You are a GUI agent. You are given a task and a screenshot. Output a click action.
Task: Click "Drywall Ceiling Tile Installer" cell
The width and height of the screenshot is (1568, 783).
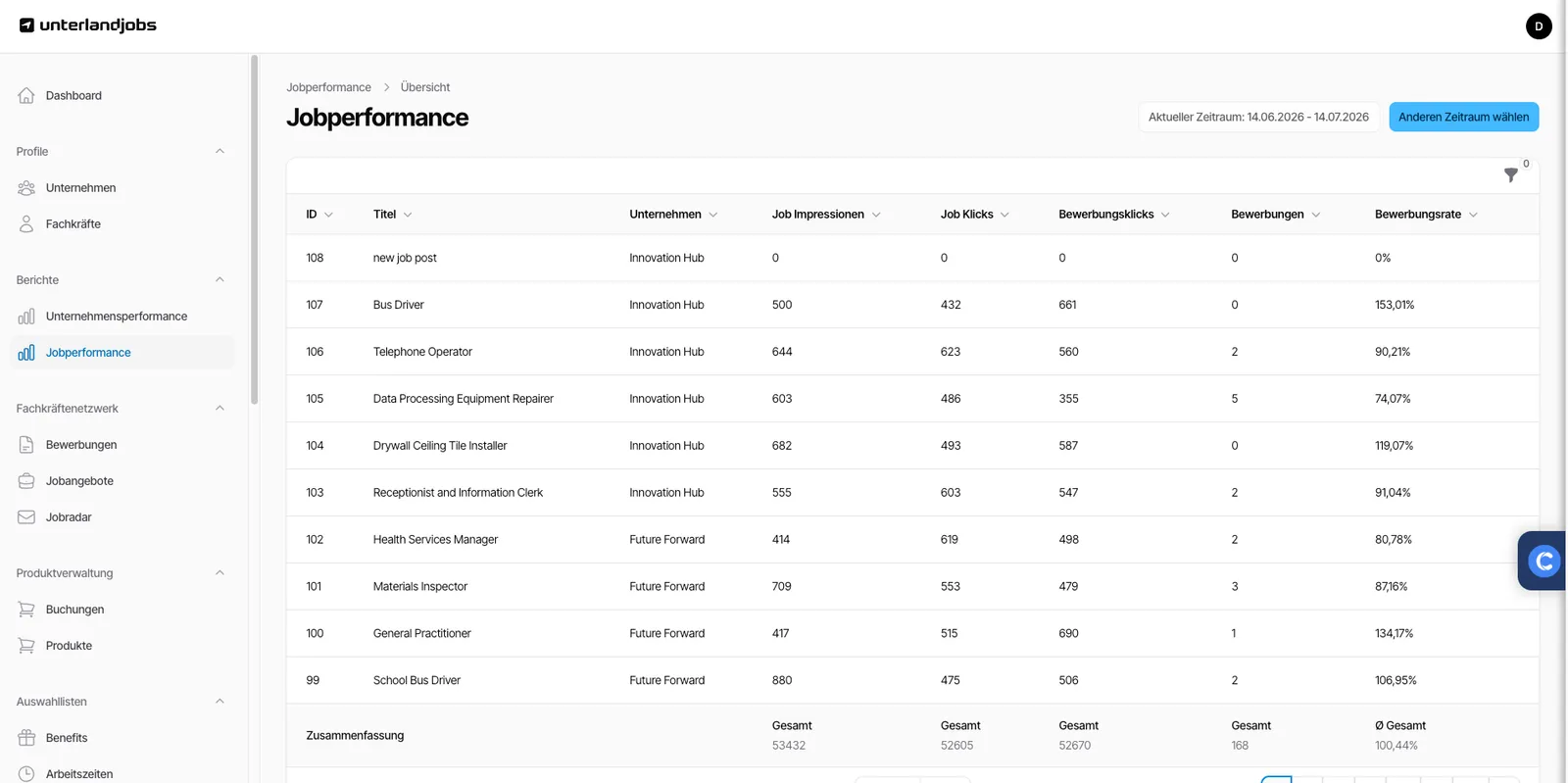[x=440, y=446]
